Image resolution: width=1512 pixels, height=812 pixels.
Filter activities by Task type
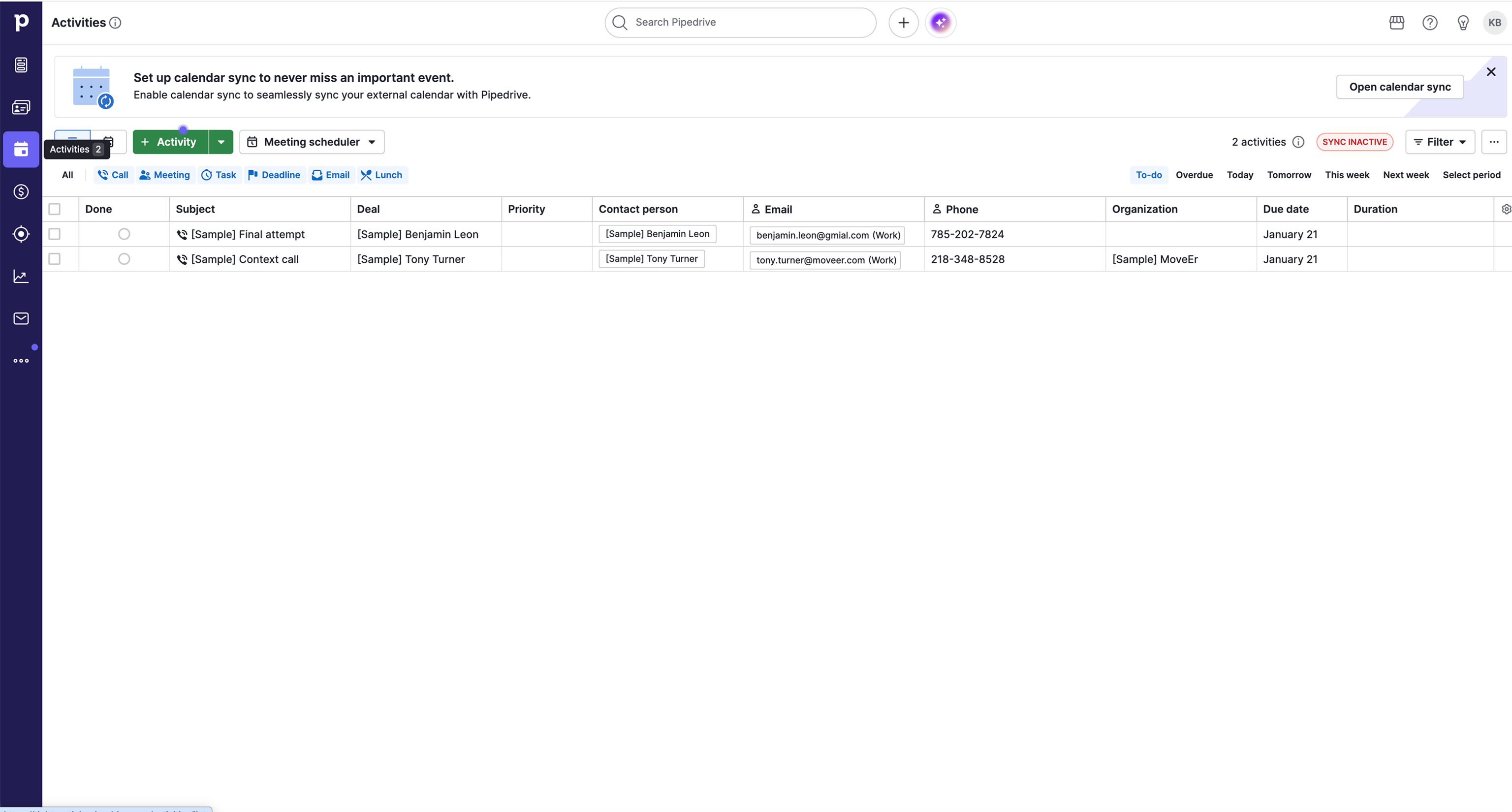[219, 175]
